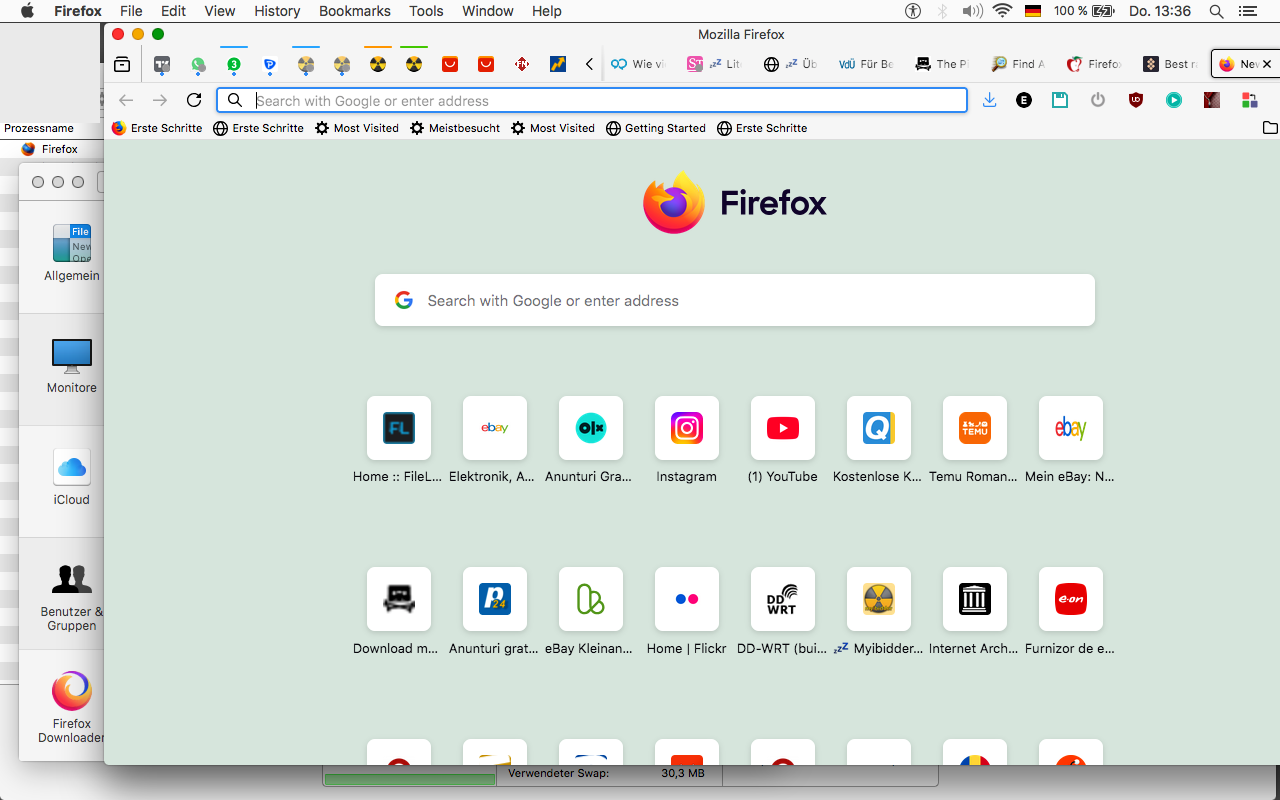
Task: Open the Flickr top site tile
Action: click(687, 600)
